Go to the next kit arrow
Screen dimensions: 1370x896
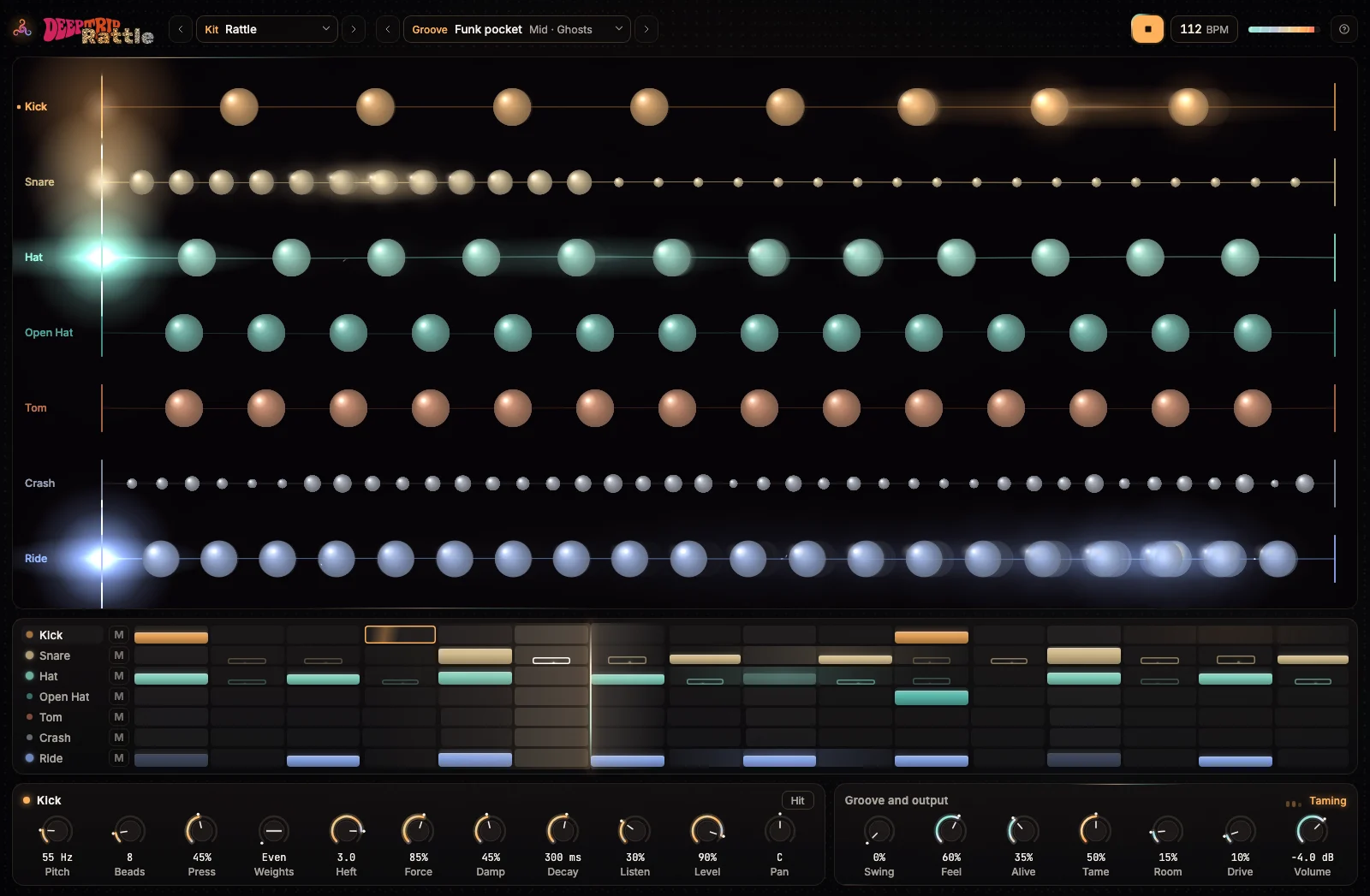[354, 29]
